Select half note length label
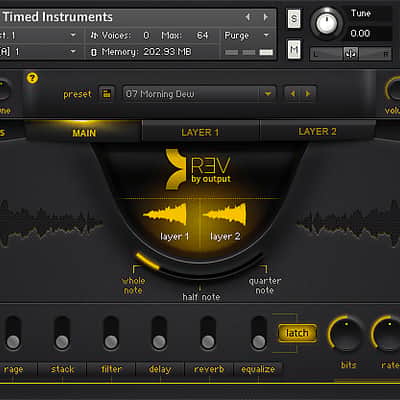Screen dimensions: 400x400 (201, 297)
